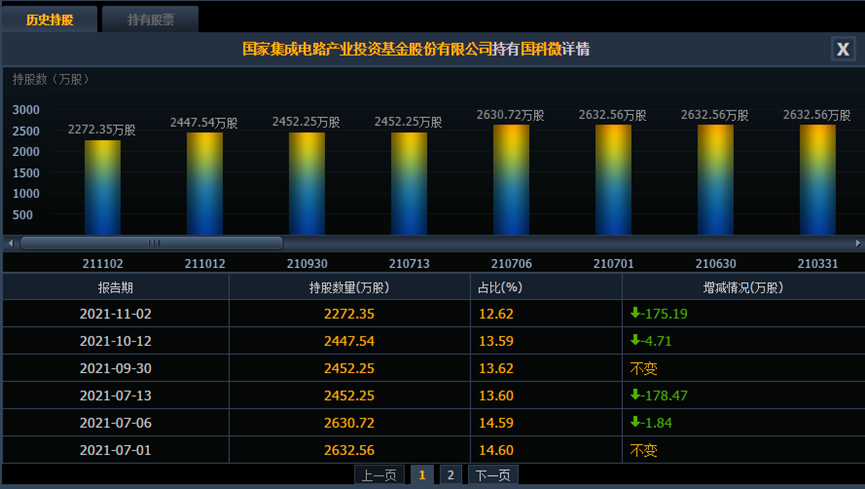
Task: Click the -175.19 decrease value
Action: tap(659, 314)
